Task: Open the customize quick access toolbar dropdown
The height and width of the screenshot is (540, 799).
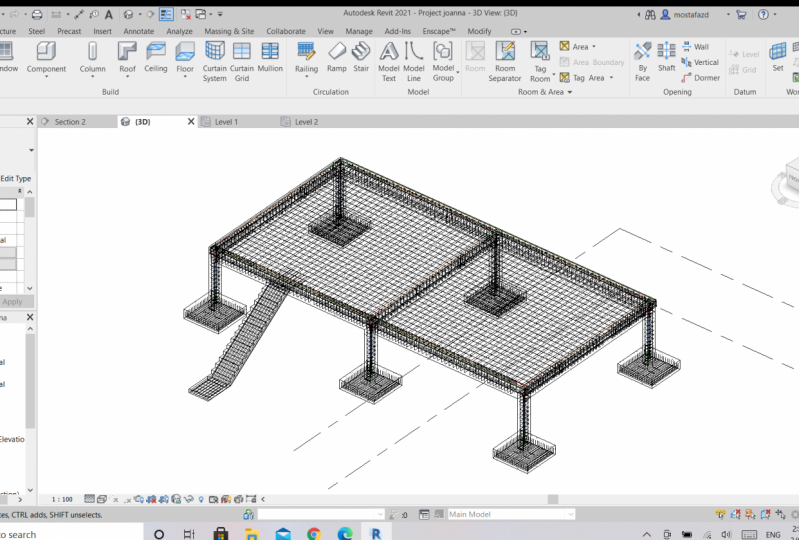Action: tap(220, 14)
